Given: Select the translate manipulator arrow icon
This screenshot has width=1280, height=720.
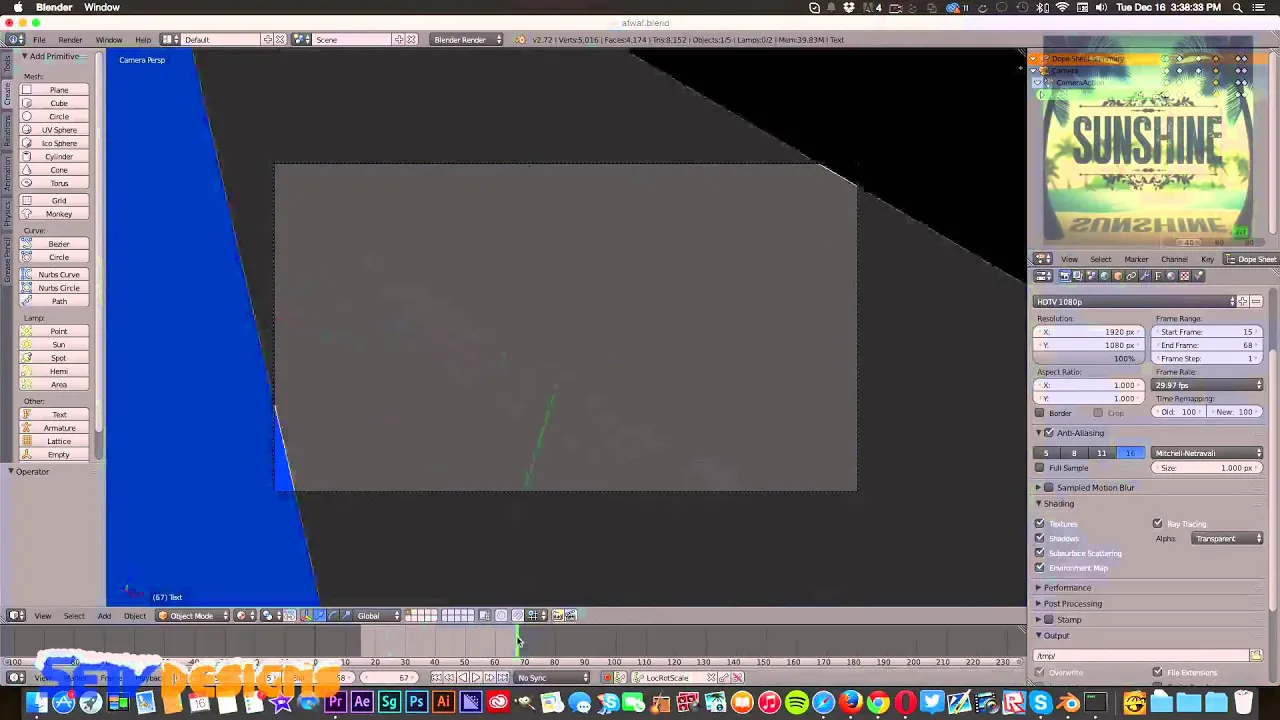Looking at the screenshot, I should [320, 616].
